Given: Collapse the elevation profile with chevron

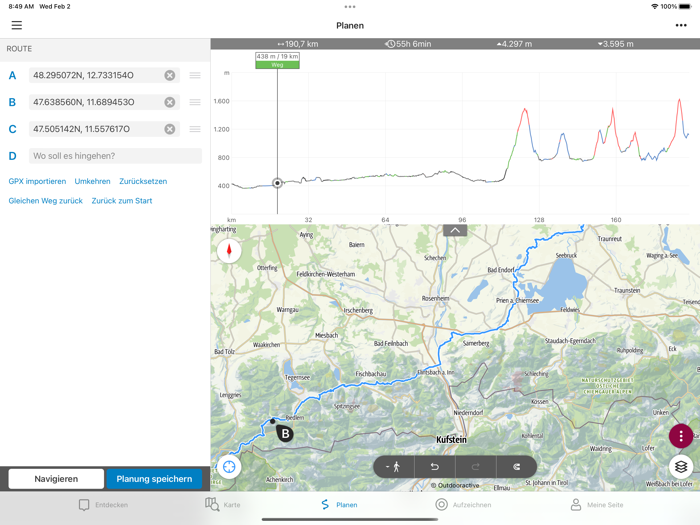Looking at the screenshot, I should [x=455, y=230].
